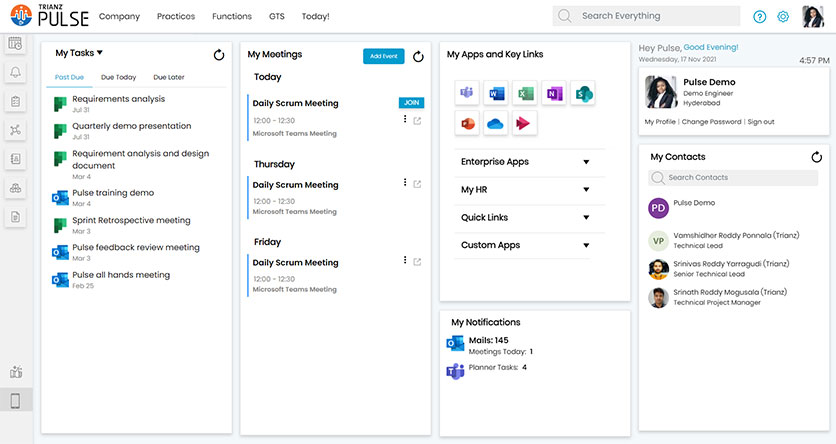Open Microsoft Stream app icon
The image size is (836, 444).
(x=525, y=124)
